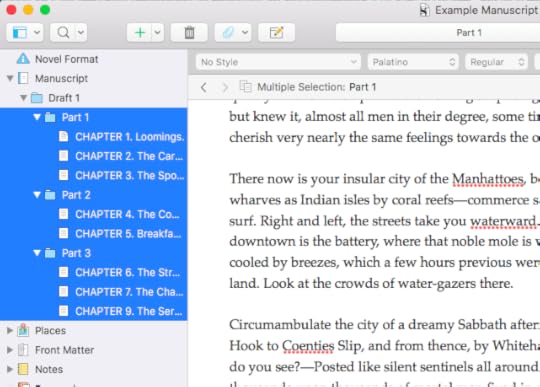Click the Novel Format warning triangle icon
The image size is (540, 387).
click(x=23, y=59)
